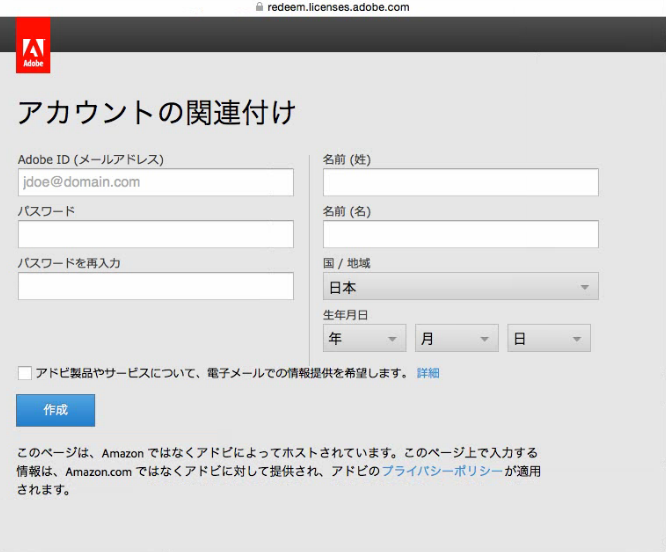Focus the 名前 (名) input field
This screenshot has height=552, width=666.
tap(461, 234)
